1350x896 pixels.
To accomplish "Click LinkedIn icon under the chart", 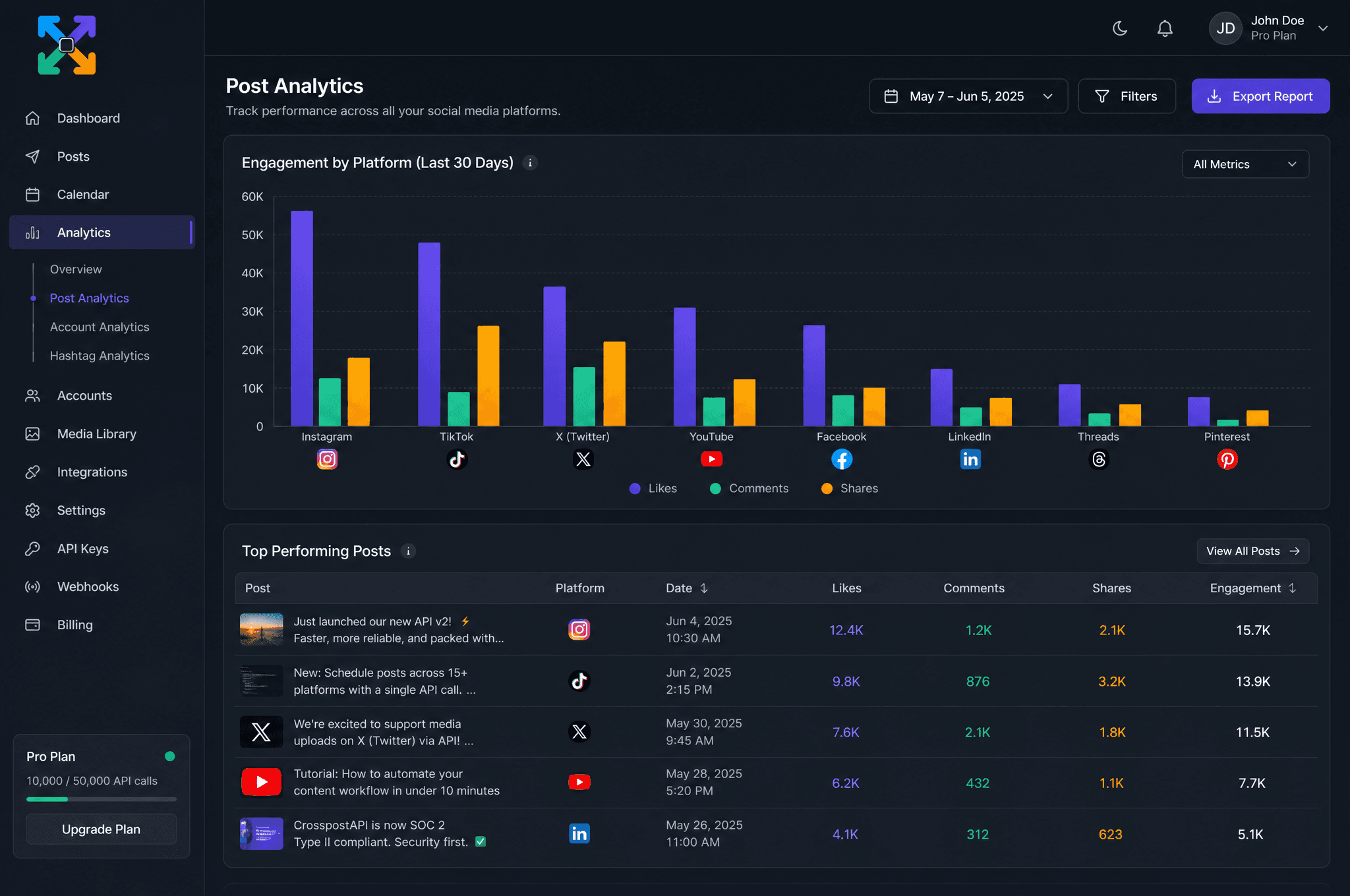I will [970, 459].
